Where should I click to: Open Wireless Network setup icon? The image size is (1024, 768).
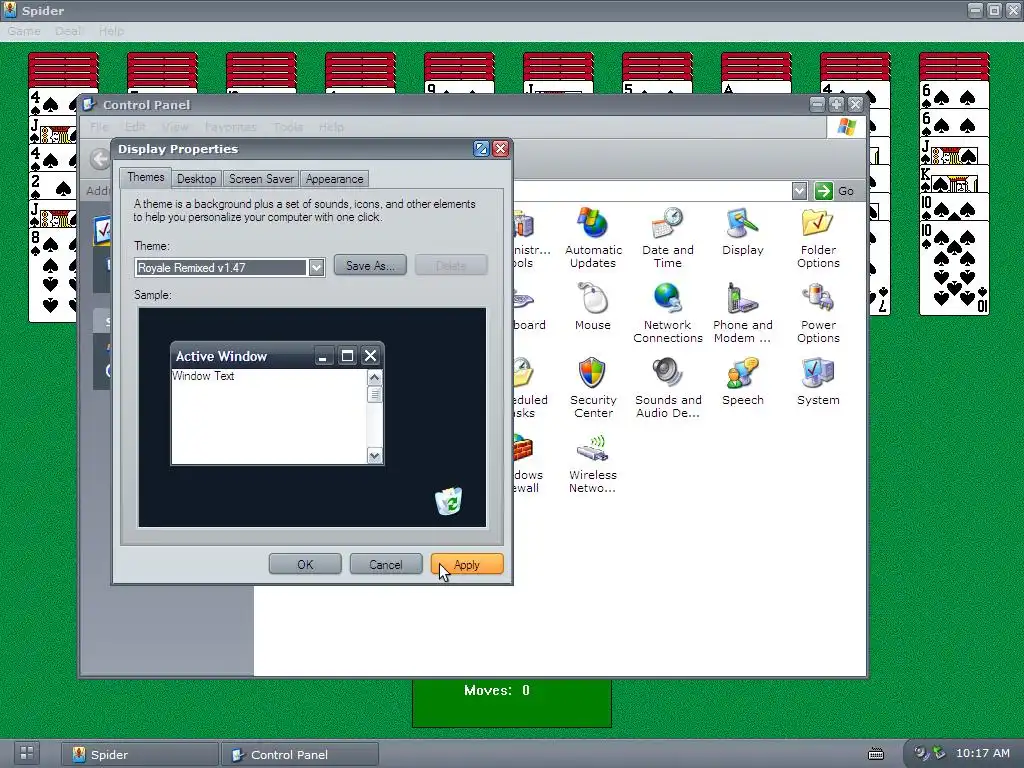592,463
